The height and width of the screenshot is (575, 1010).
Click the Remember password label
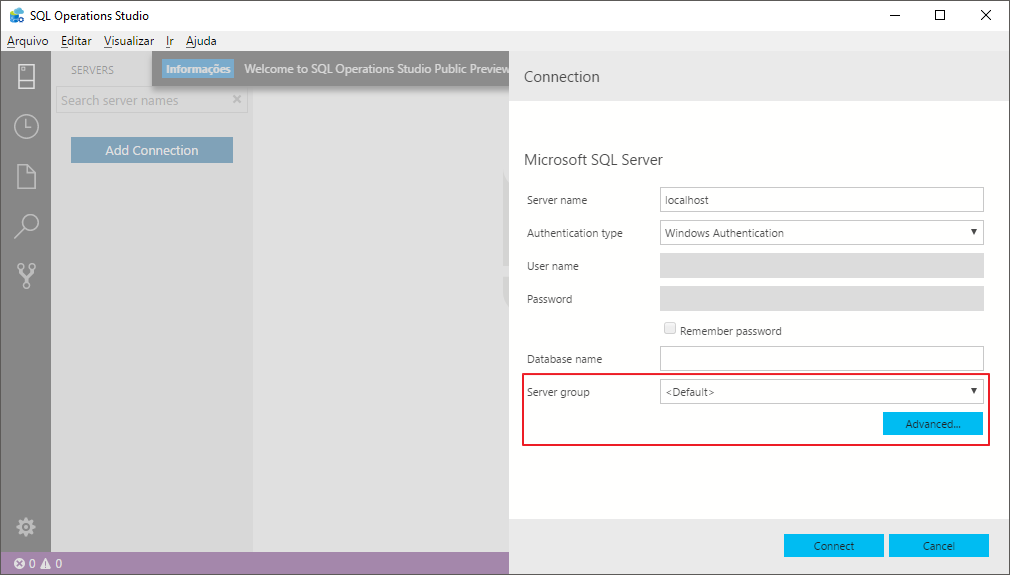(x=730, y=331)
